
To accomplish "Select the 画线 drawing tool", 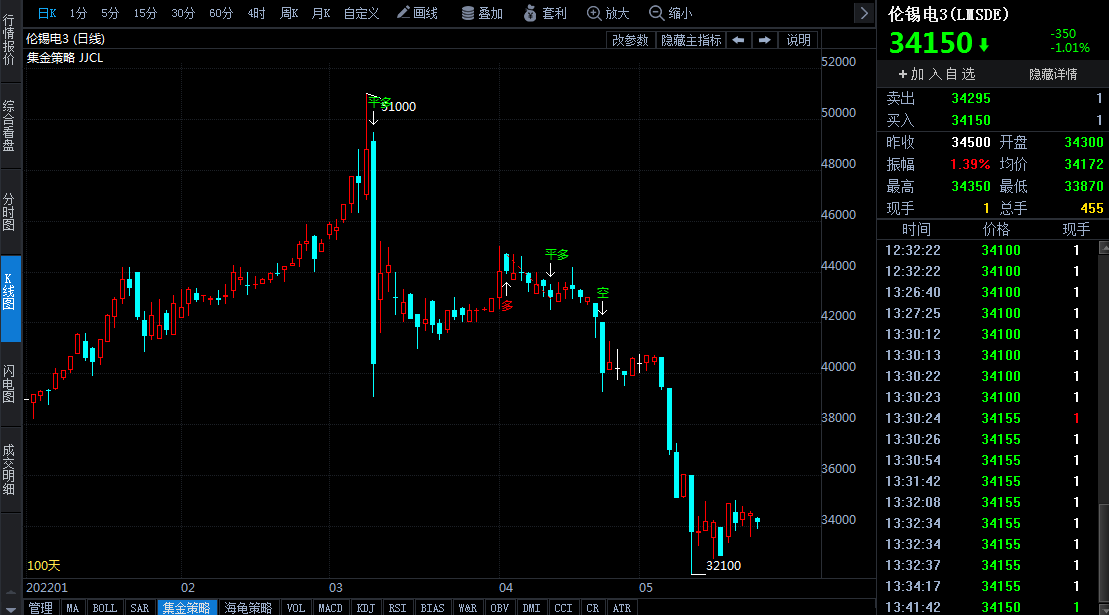I will [x=417, y=13].
